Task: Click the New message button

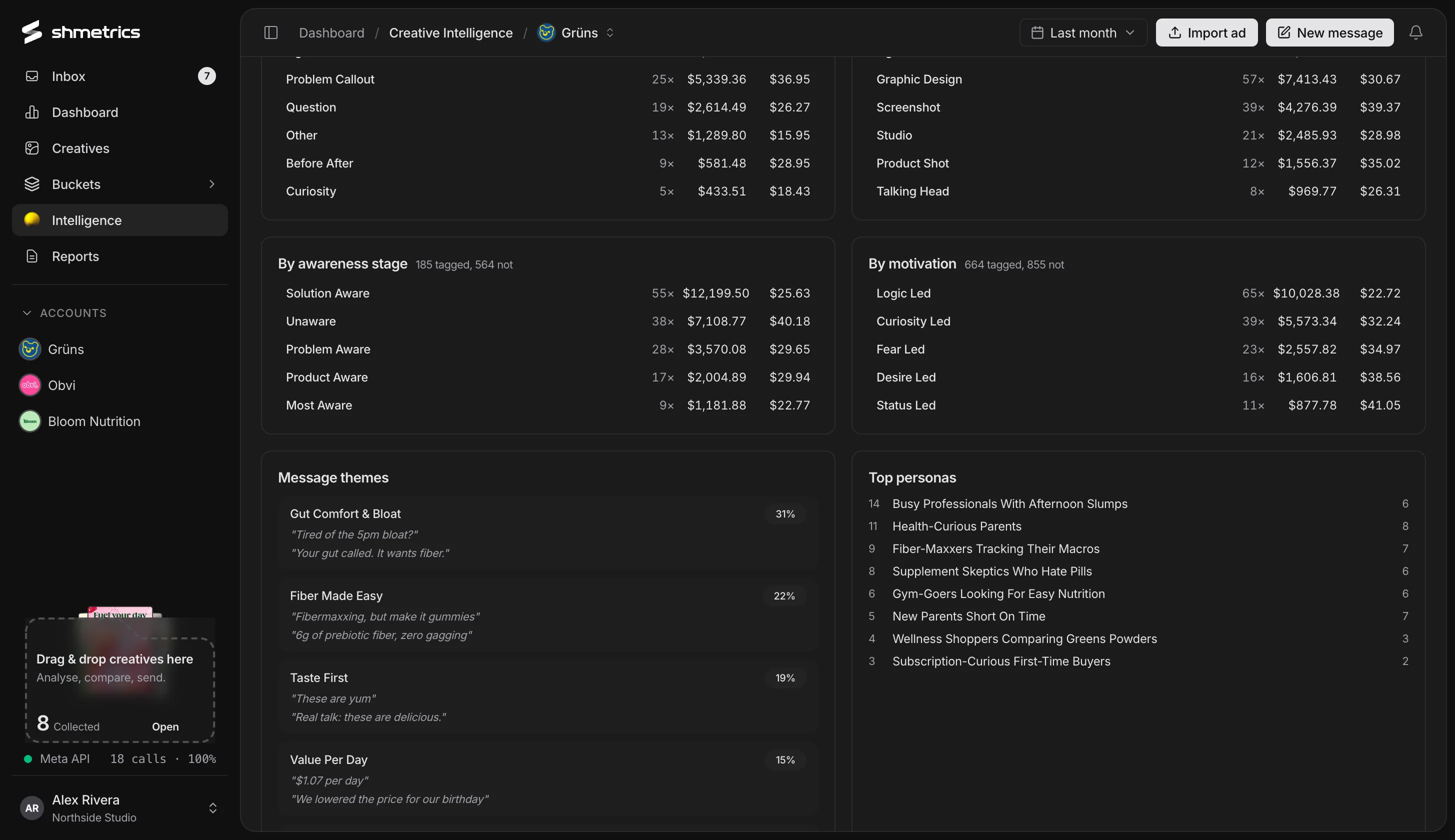Action: (x=1329, y=33)
